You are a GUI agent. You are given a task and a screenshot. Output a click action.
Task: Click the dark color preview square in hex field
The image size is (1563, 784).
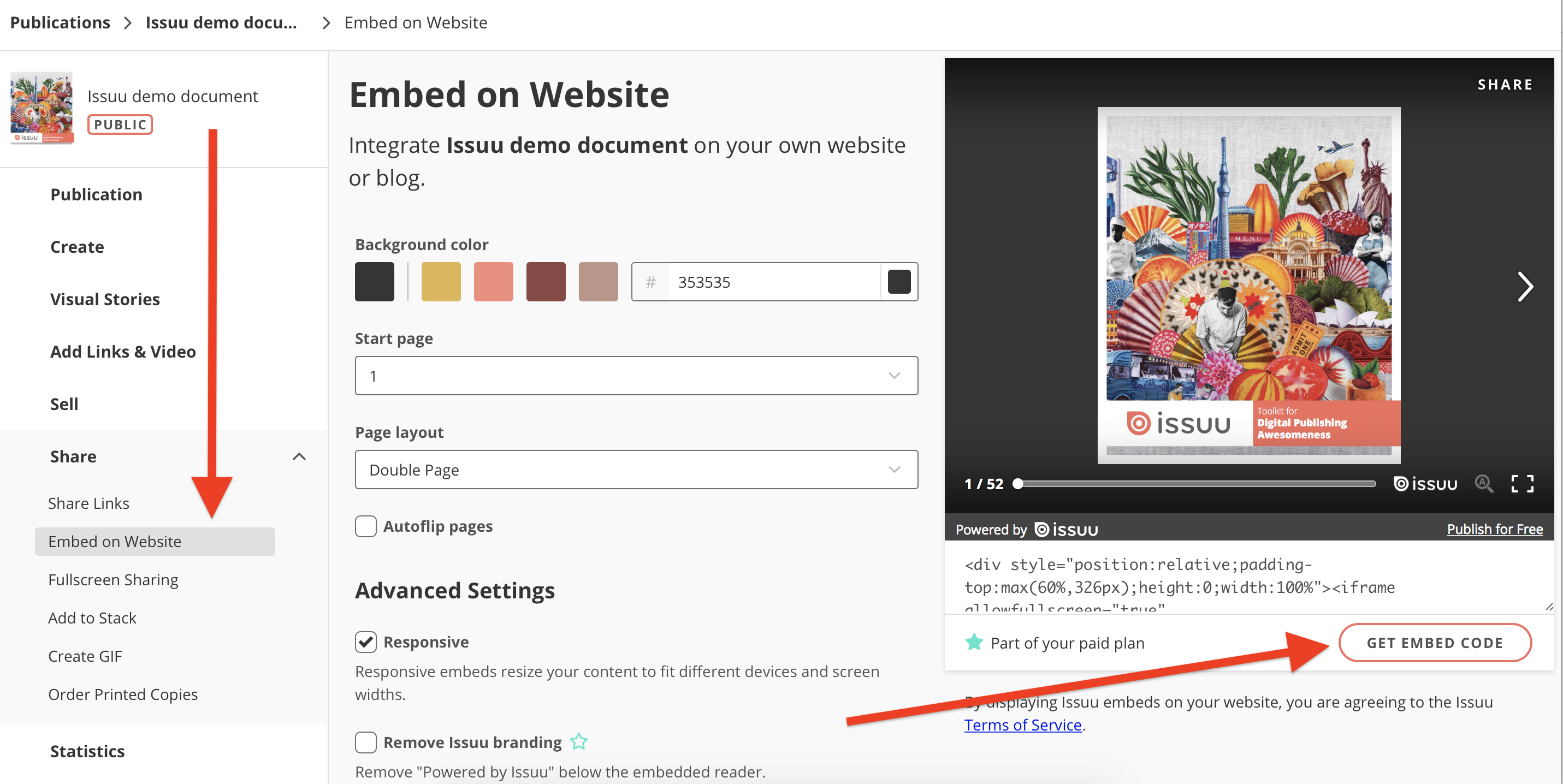[x=898, y=282]
